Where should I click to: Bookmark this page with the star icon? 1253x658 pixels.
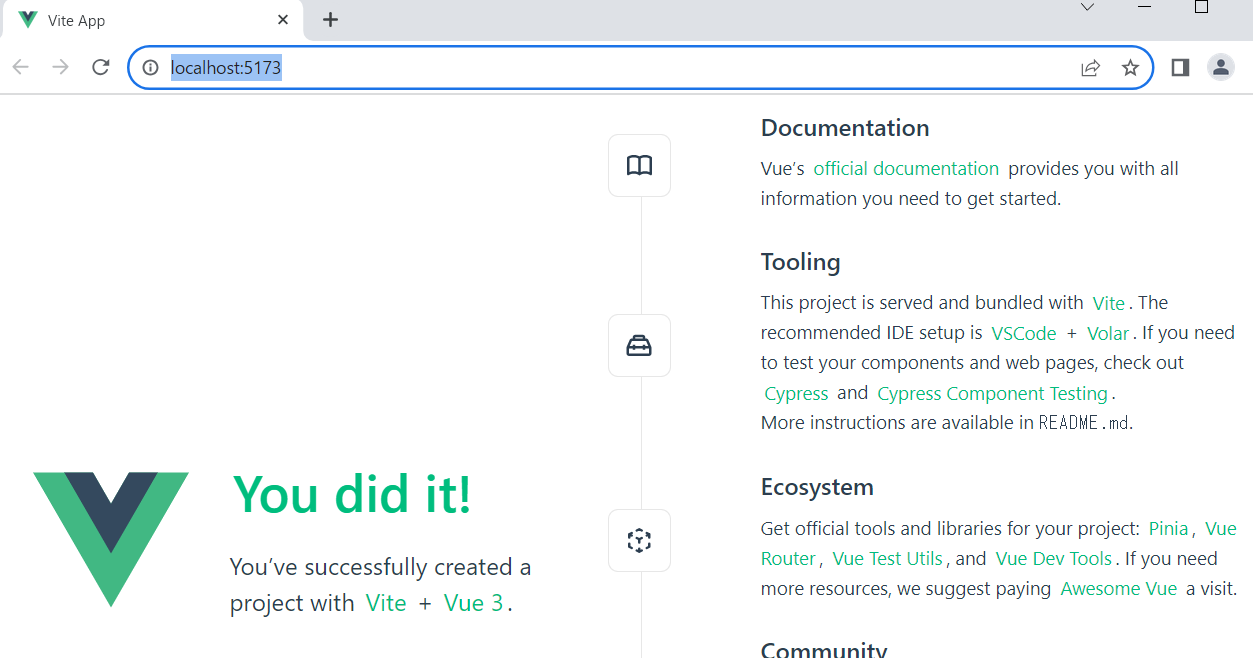point(1130,67)
